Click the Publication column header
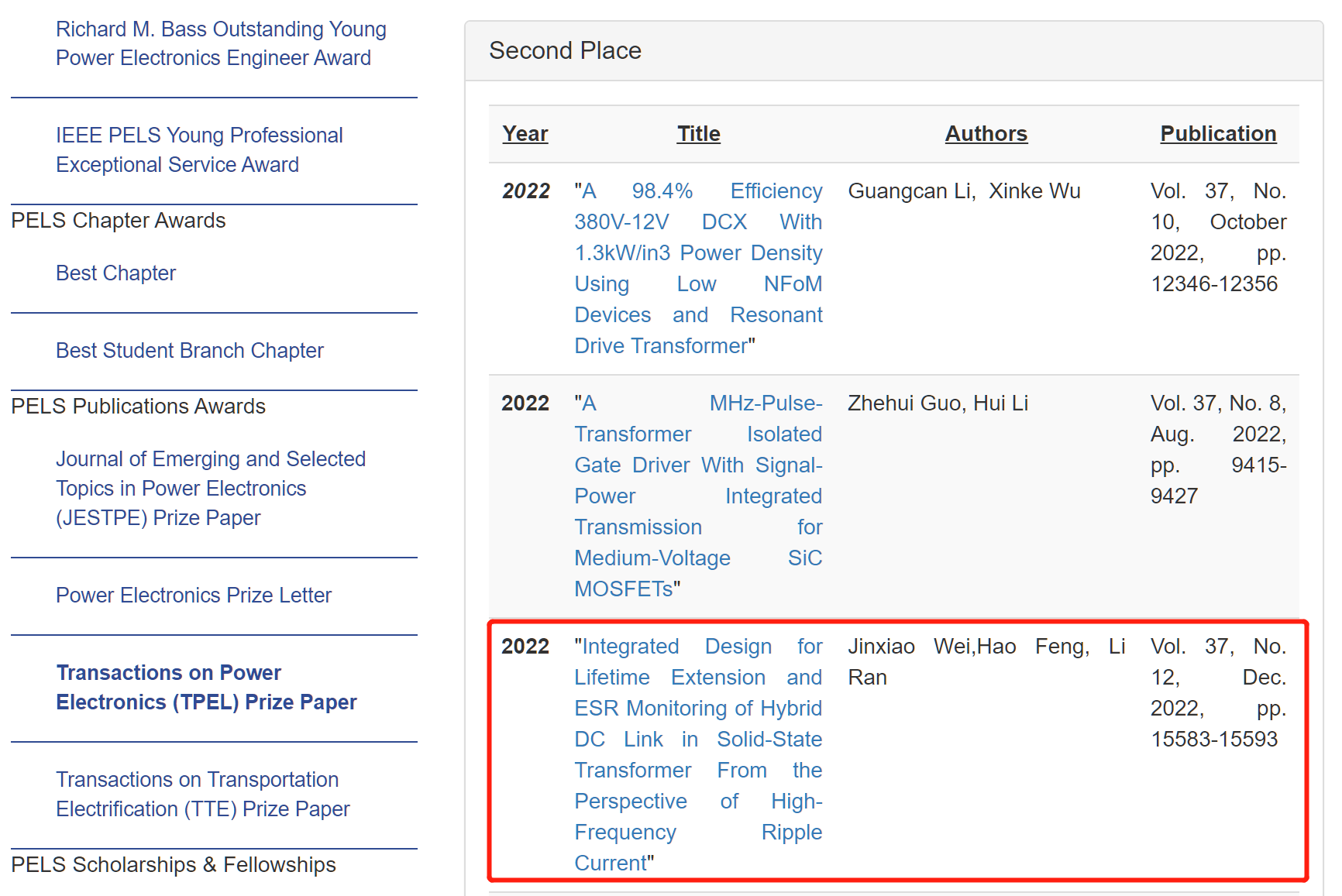The height and width of the screenshot is (896, 1342). 1217,134
